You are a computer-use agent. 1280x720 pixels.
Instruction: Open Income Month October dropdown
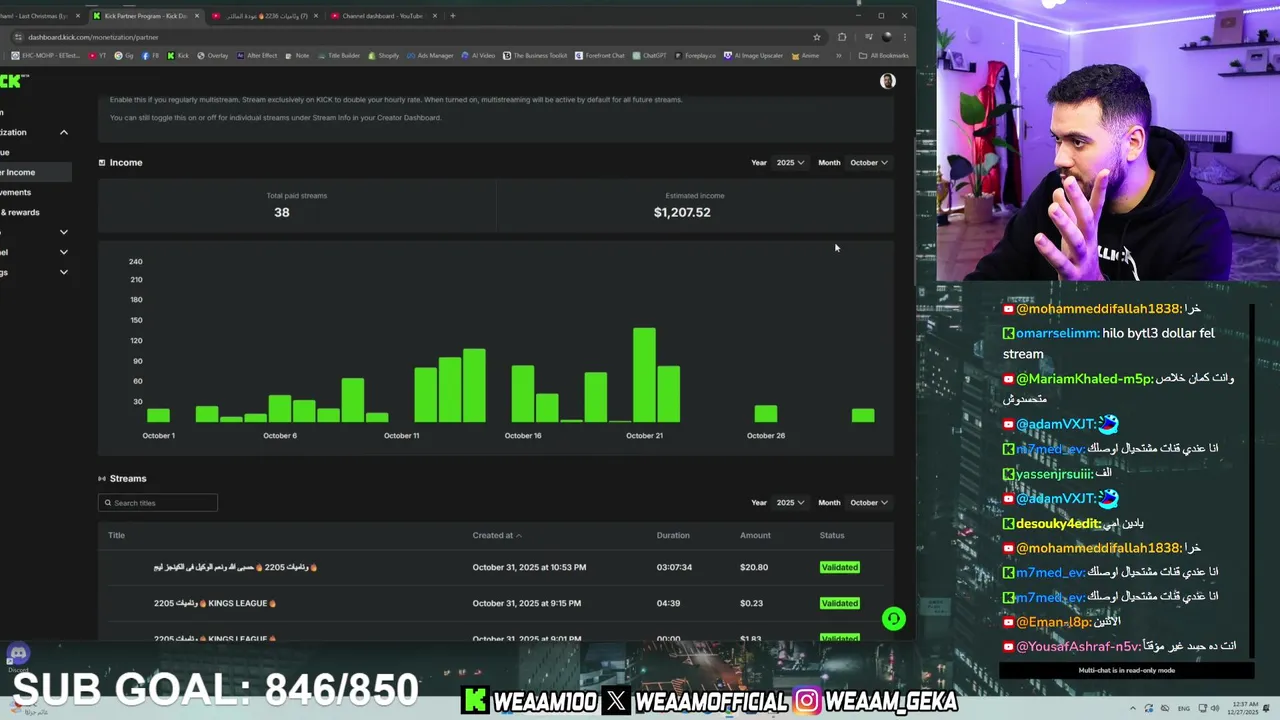pyautogui.click(x=868, y=162)
